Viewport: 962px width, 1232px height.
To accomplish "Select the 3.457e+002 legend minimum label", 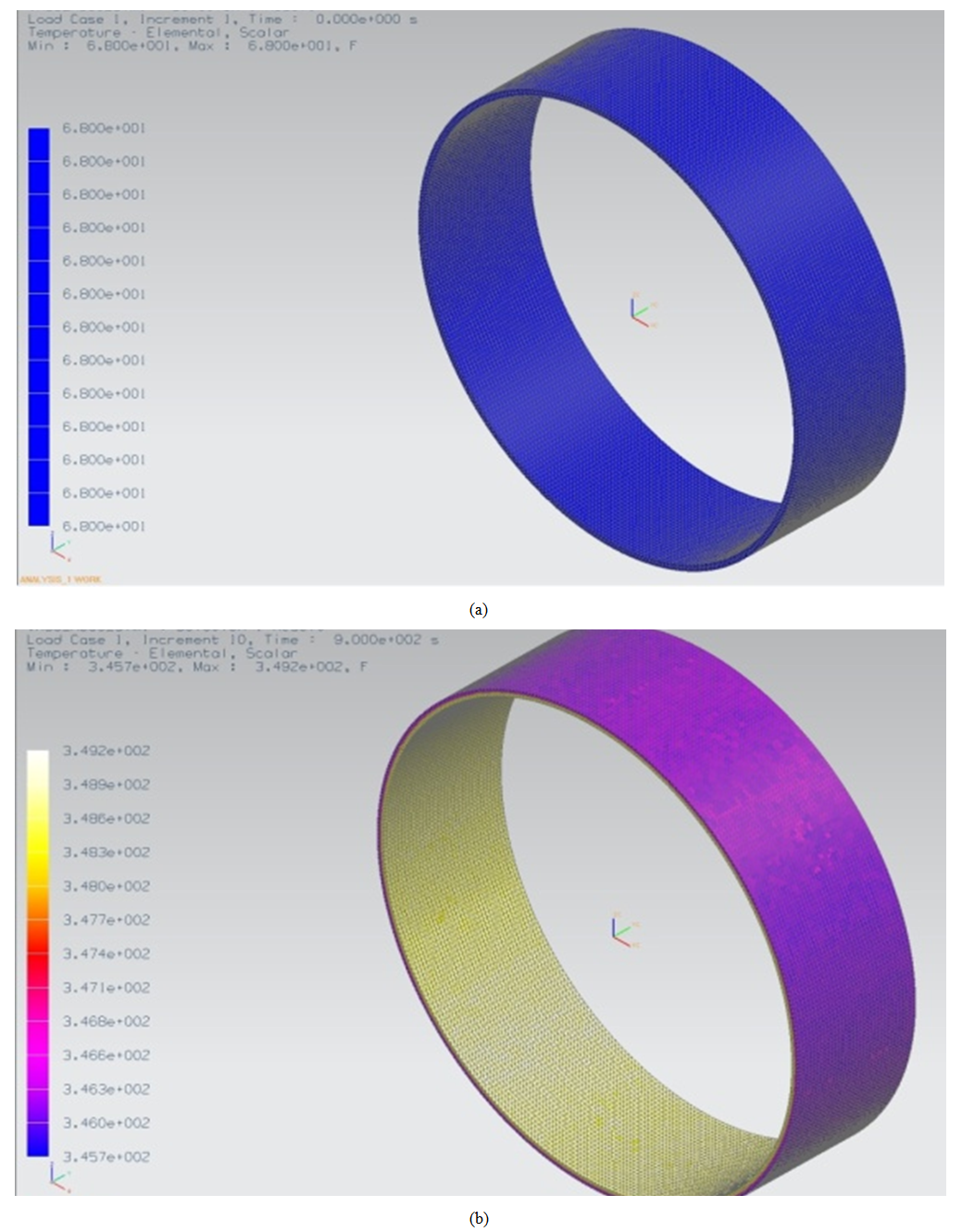I will [106, 1156].
